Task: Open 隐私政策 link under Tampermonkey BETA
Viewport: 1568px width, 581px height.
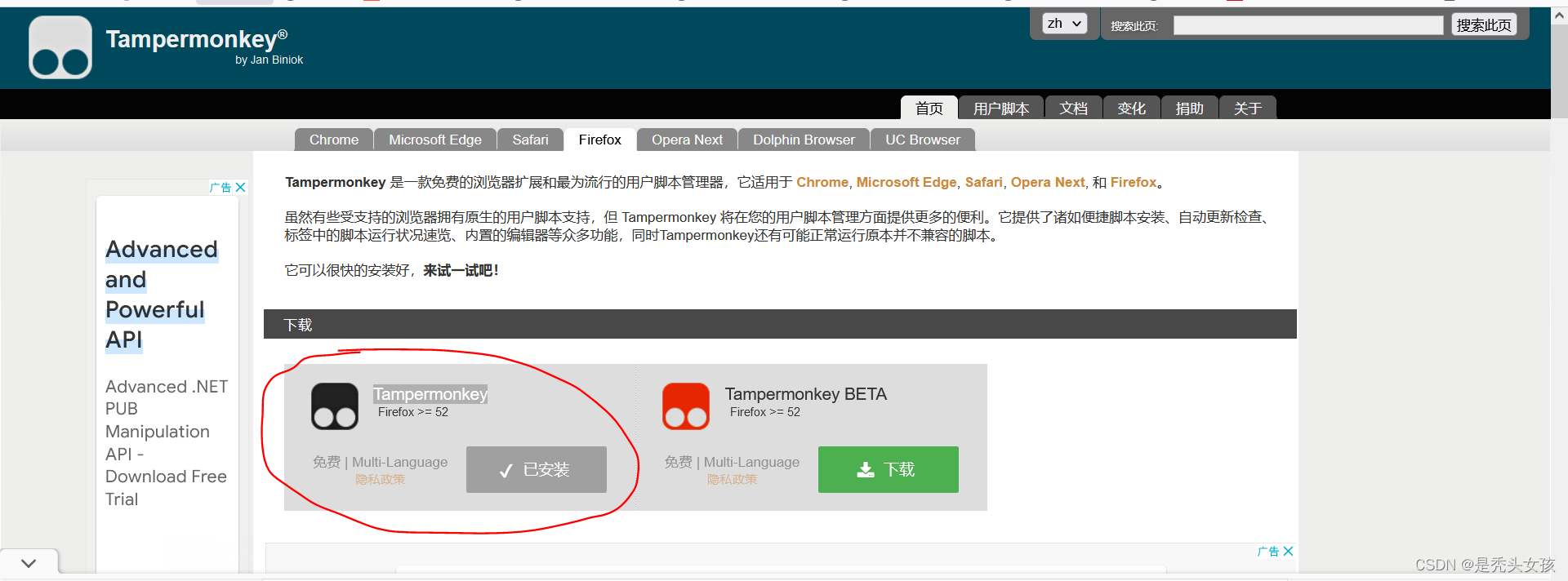Action: click(733, 480)
